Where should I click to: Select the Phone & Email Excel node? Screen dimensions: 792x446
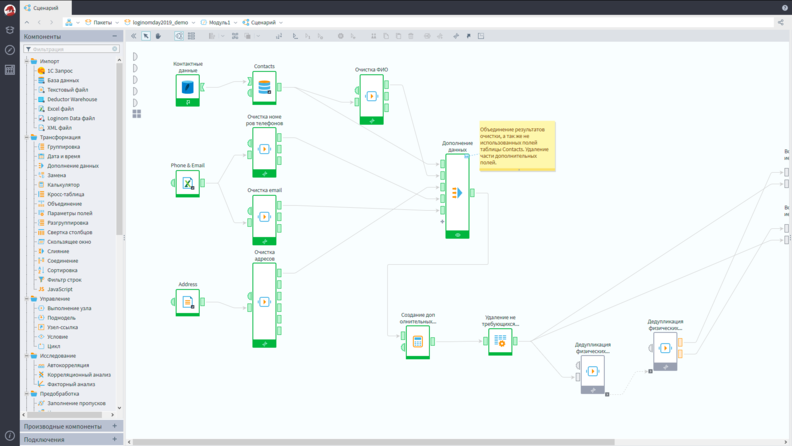pyautogui.click(x=187, y=183)
